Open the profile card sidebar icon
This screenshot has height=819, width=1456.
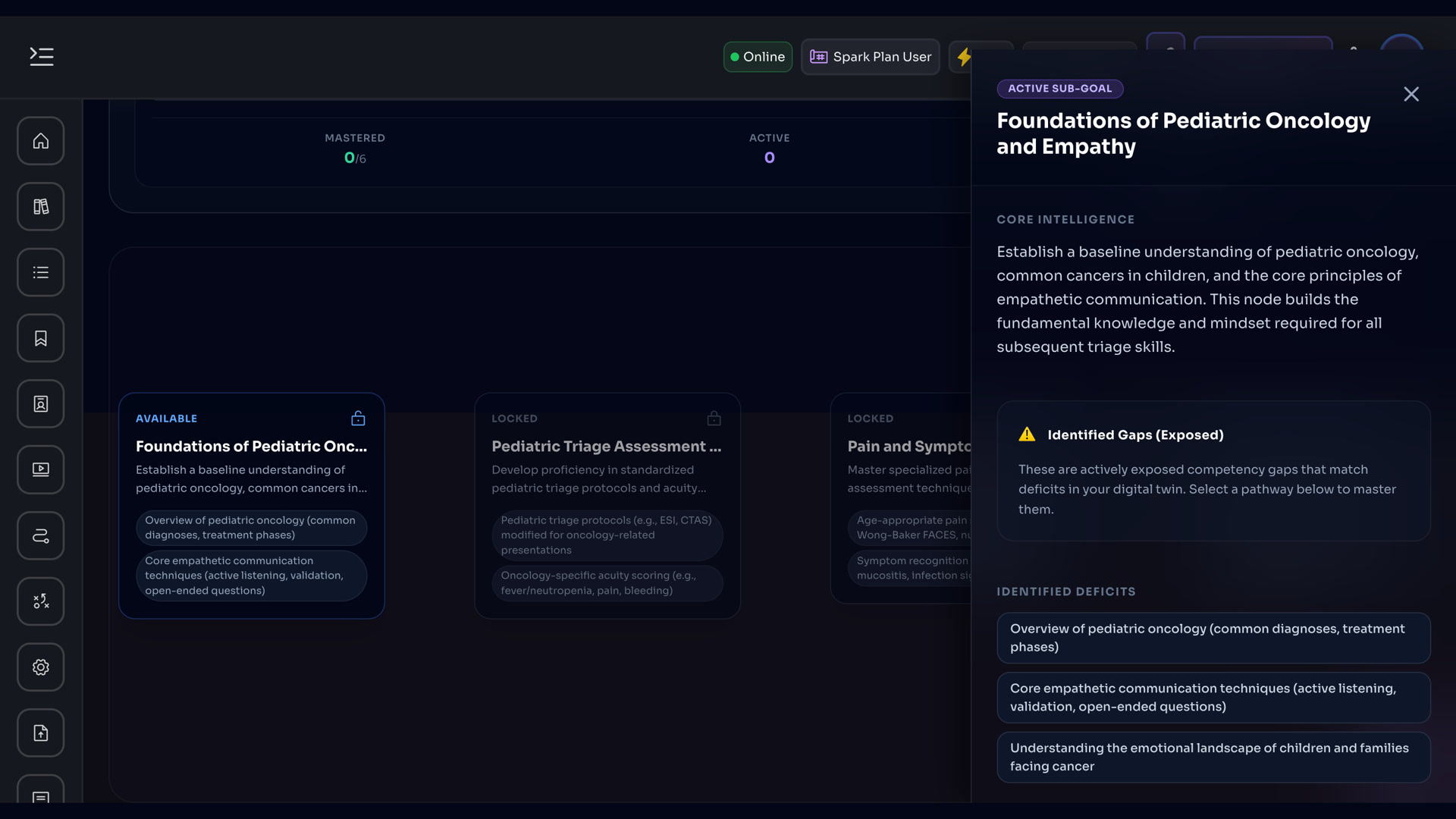pos(41,404)
